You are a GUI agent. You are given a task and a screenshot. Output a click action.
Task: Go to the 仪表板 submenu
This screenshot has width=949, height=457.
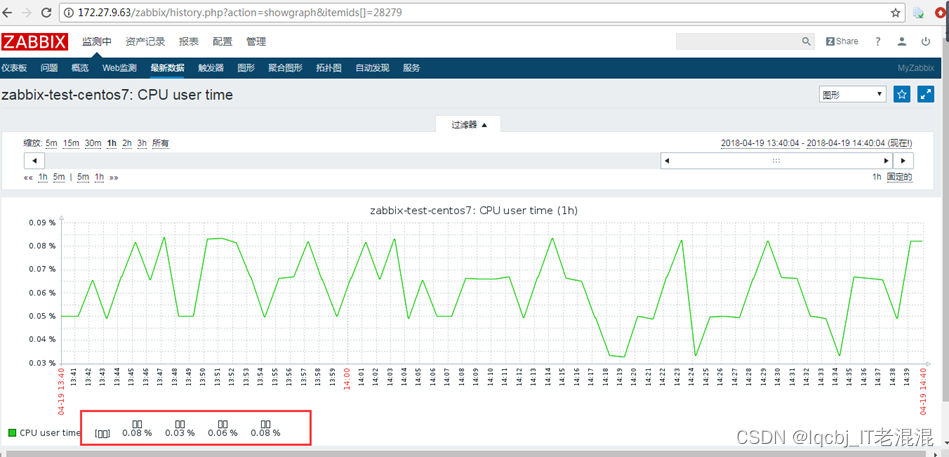(x=14, y=68)
